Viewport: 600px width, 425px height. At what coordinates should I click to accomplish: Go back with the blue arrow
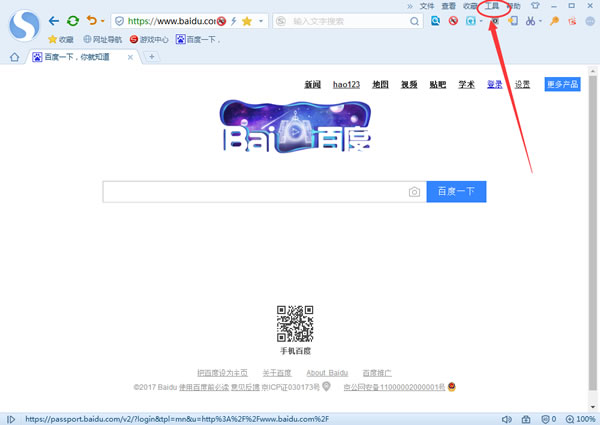pyautogui.click(x=54, y=21)
